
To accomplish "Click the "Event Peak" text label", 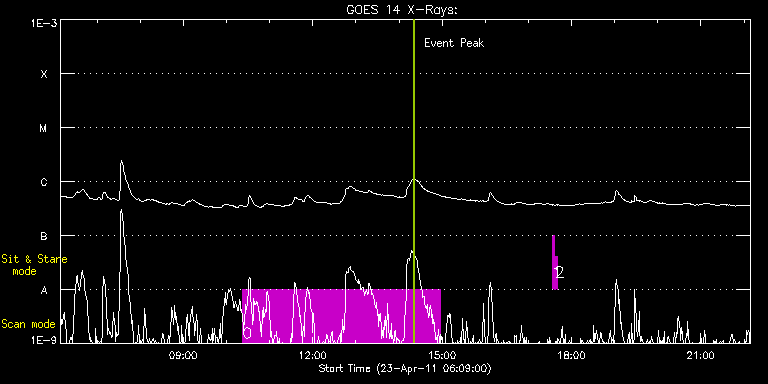I will pos(454,43).
